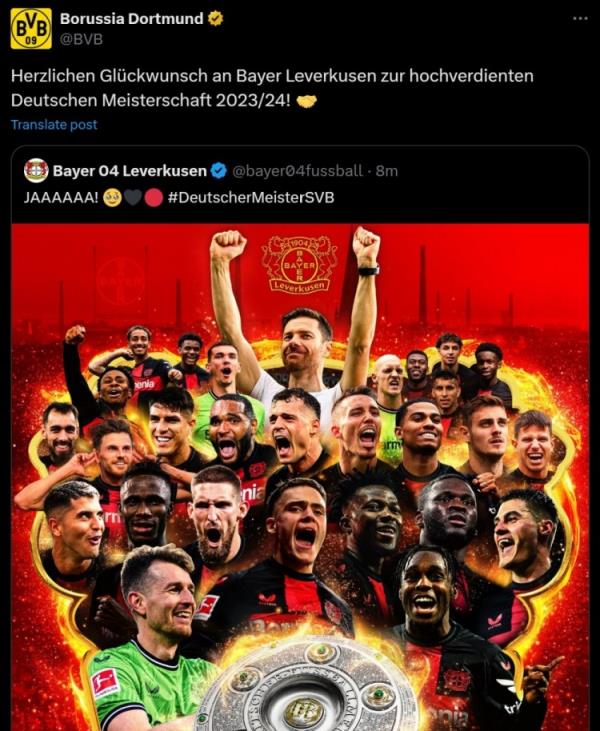Click the 8m timestamp of quoted post
The width and height of the screenshot is (600, 731).
tap(386, 171)
